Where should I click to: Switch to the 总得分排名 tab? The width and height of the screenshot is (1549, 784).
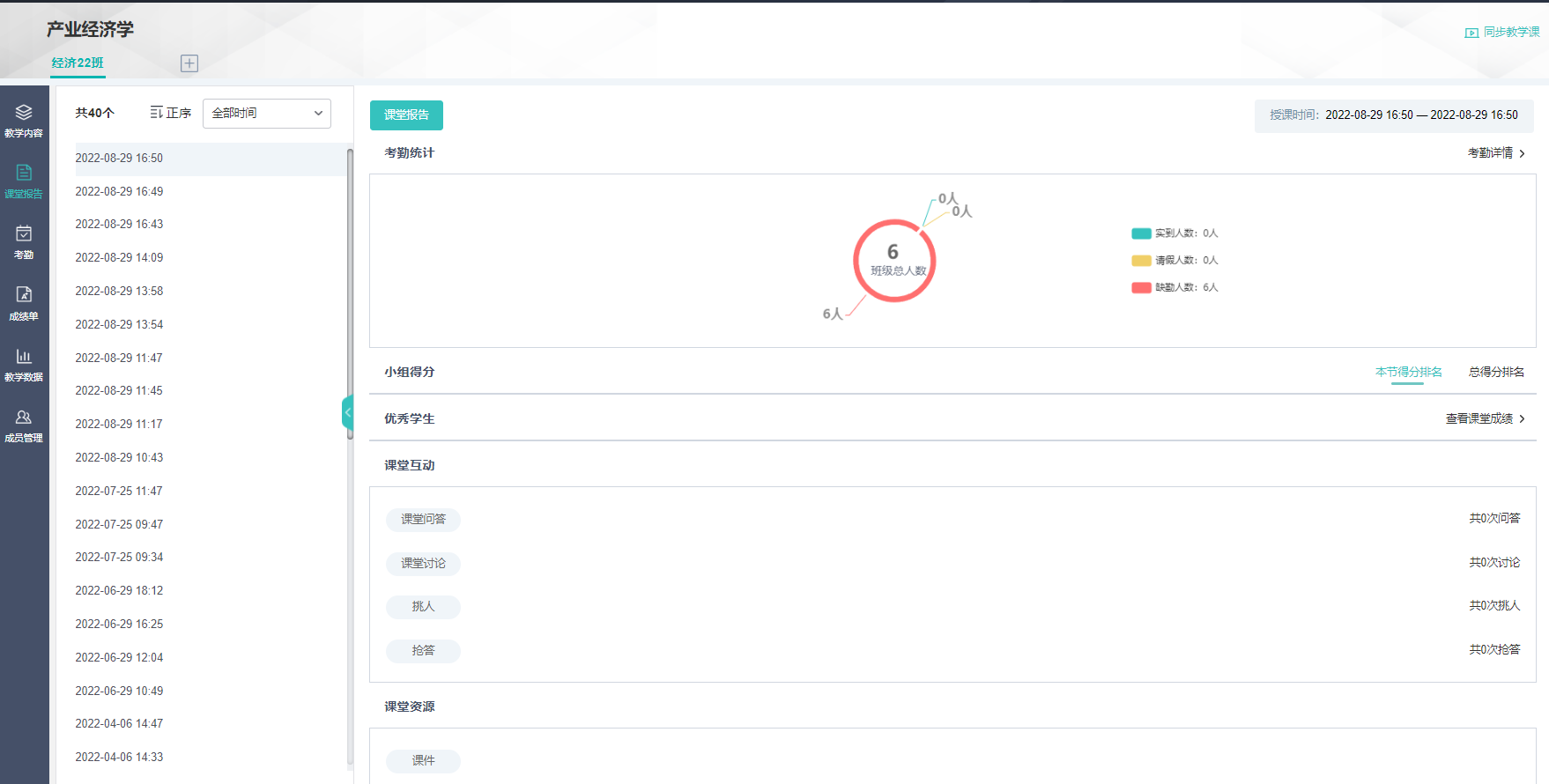(x=1496, y=372)
